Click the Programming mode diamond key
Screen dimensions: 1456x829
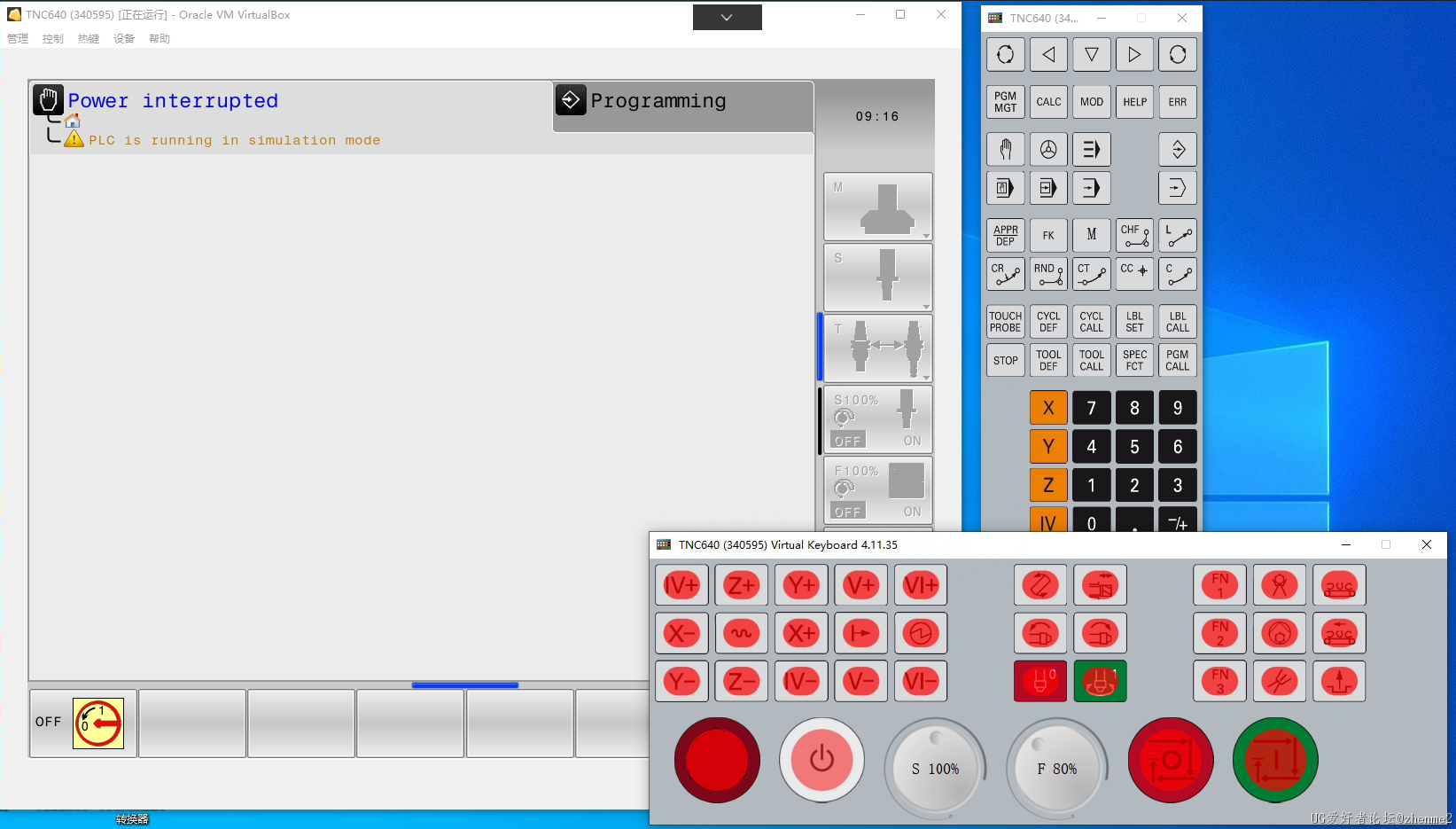point(1178,149)
